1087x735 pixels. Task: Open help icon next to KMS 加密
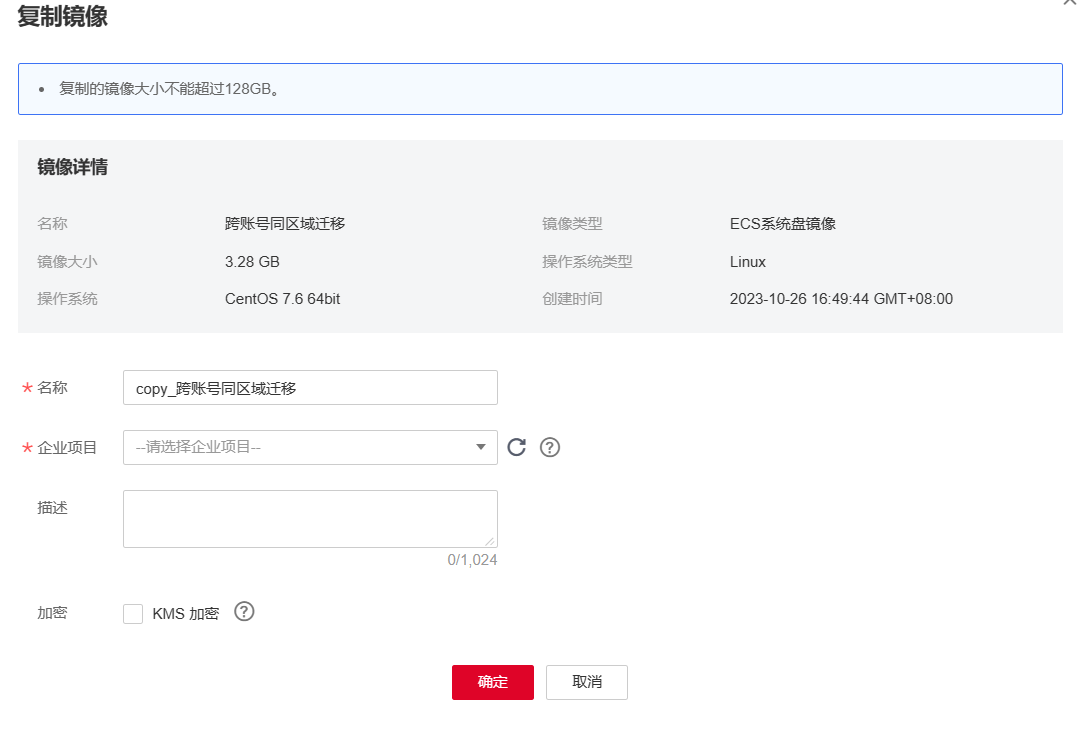[244, 612]
